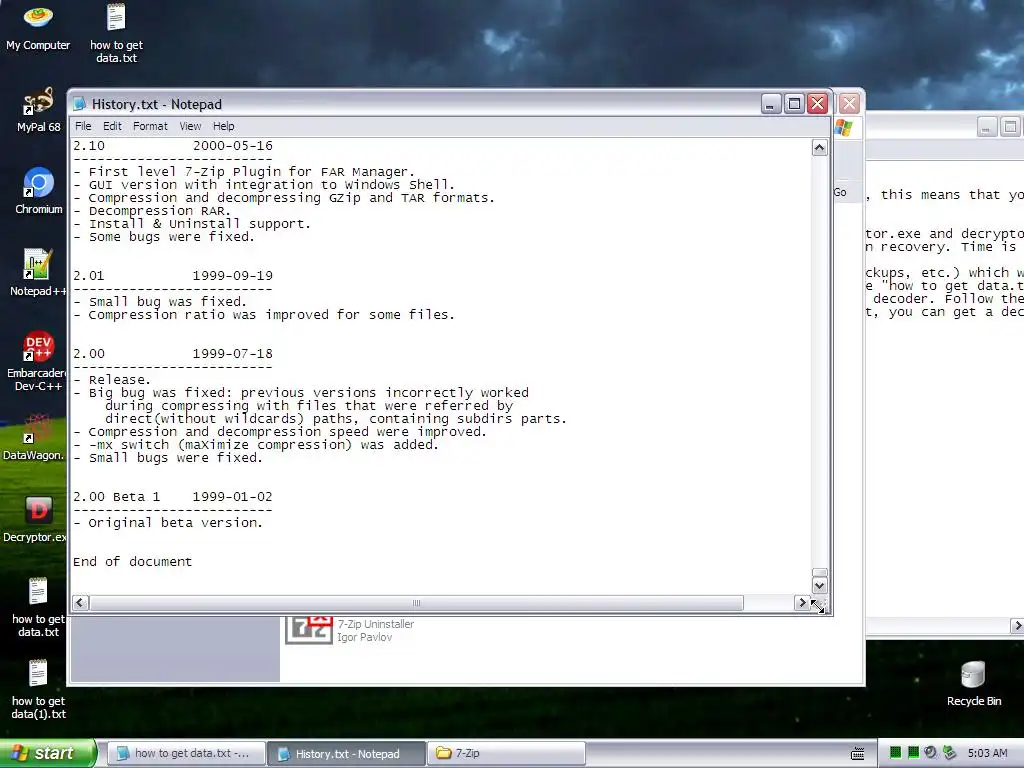Open the Edit menu in Notepad
The image size is (1024, 768).
pyautogui.click(x=112, y=126)
